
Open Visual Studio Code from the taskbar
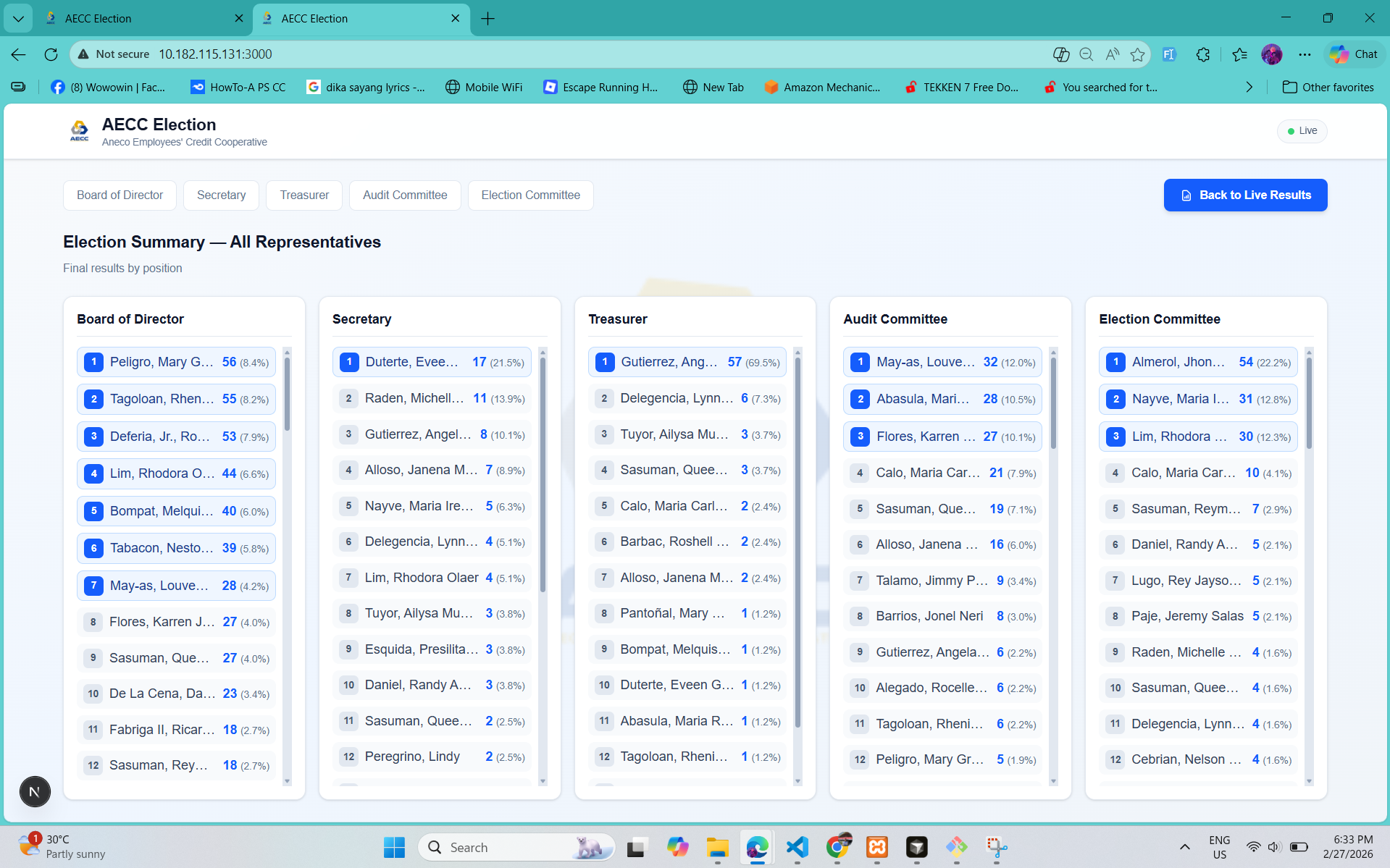click(x=797, y=846)
